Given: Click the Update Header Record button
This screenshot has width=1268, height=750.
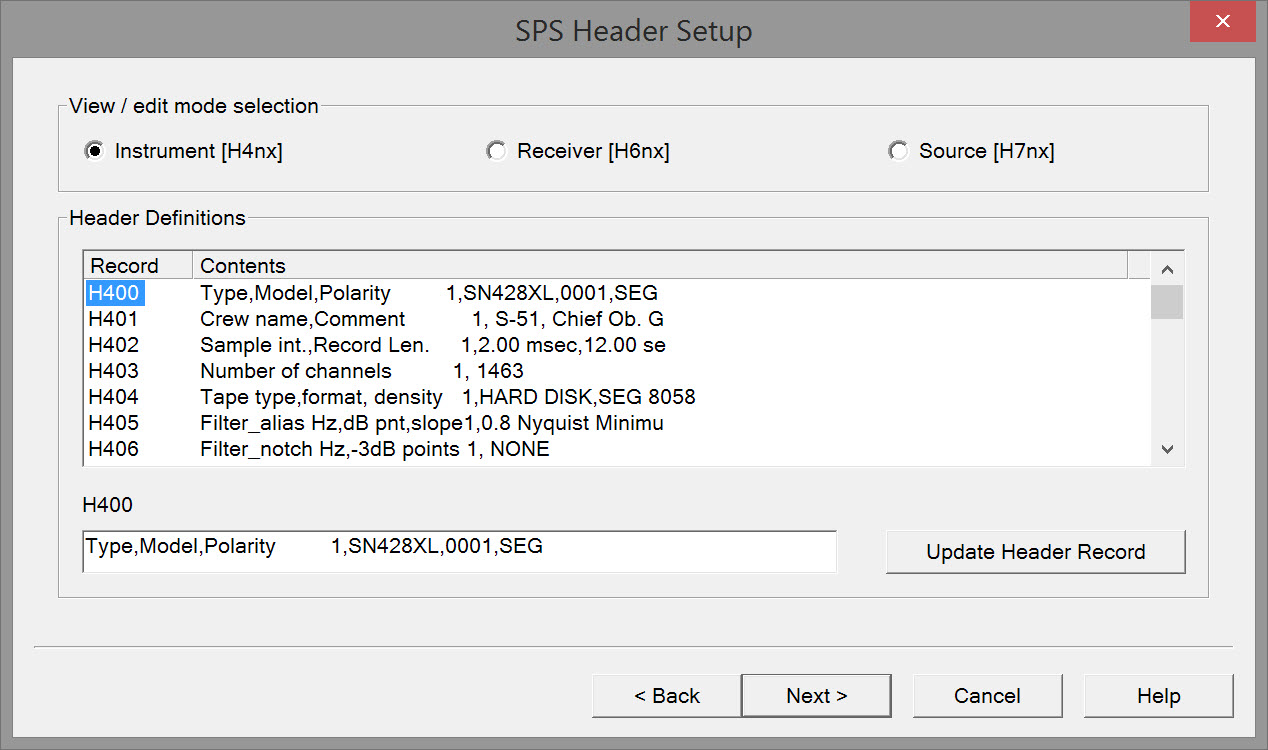Looking at the screenshot, I should (x=1035, y=552).
